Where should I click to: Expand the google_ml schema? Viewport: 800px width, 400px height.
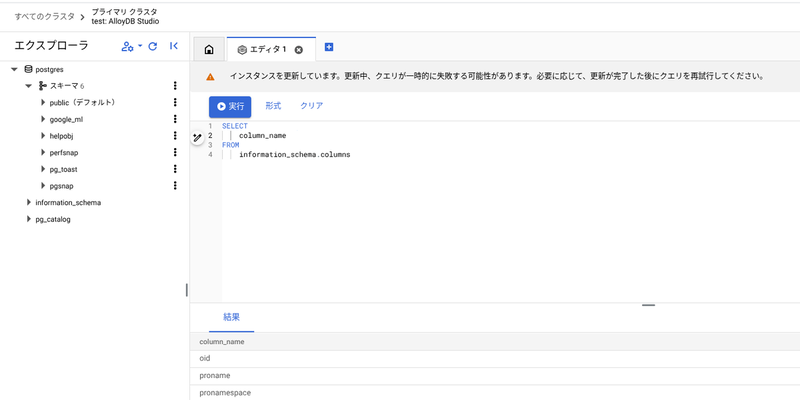pos(43,119)
